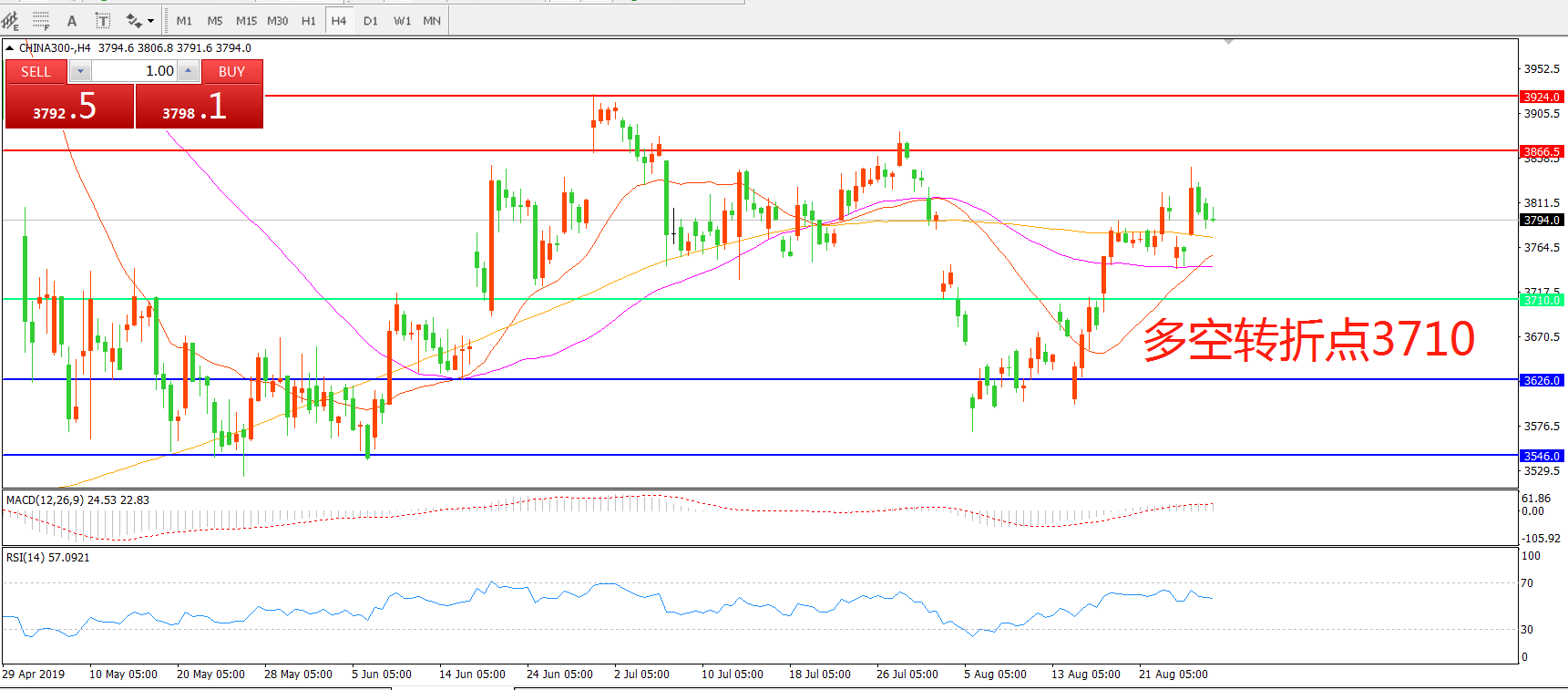Image resolution: width=1568 pixels, height=690 pixels.
Task: Open the arrows tool dropdown arrow
Action: click(x=151, y=20)
